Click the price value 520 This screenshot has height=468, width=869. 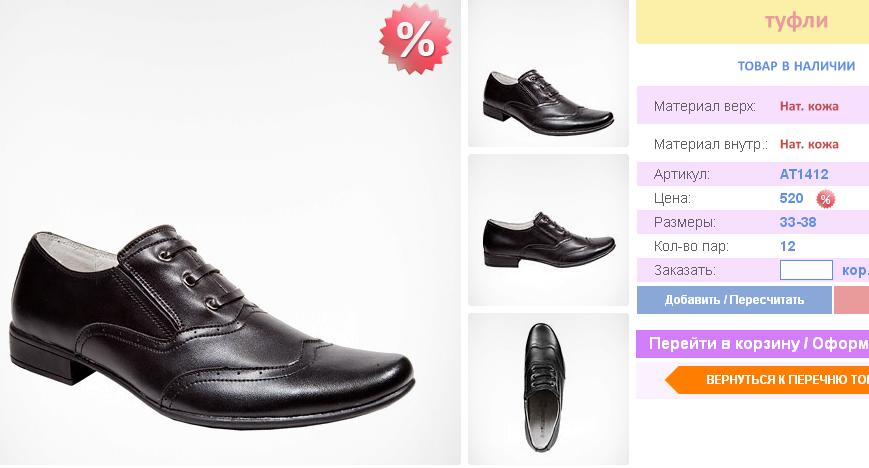point(791,198)
